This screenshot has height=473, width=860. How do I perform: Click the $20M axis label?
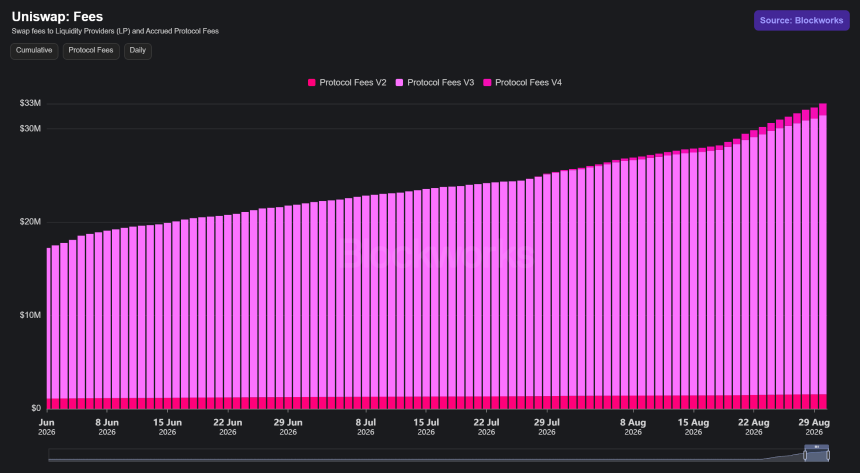click(30, 222)
